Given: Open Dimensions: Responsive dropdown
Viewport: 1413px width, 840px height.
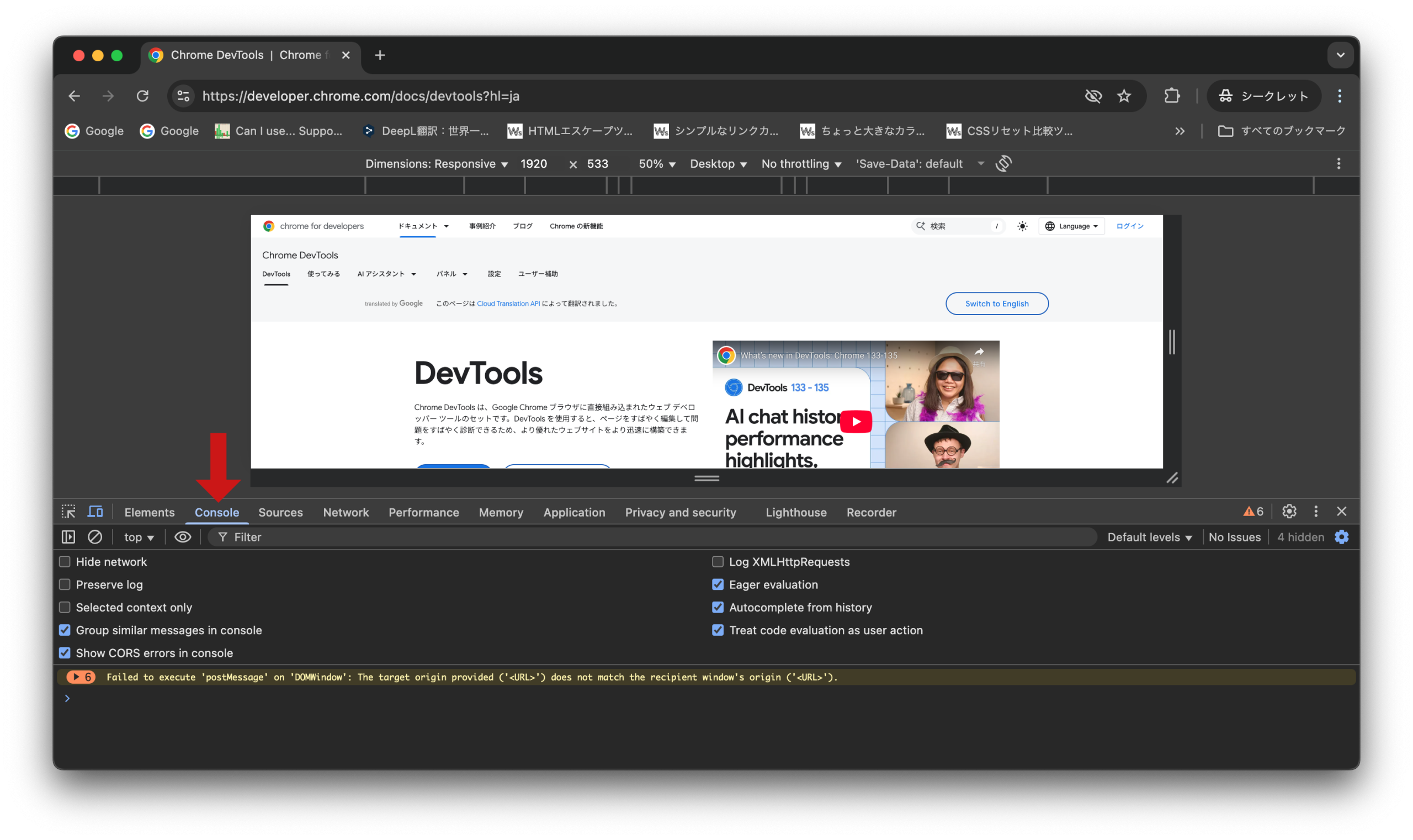Looking at the screenshot, I should coord(436,163).
